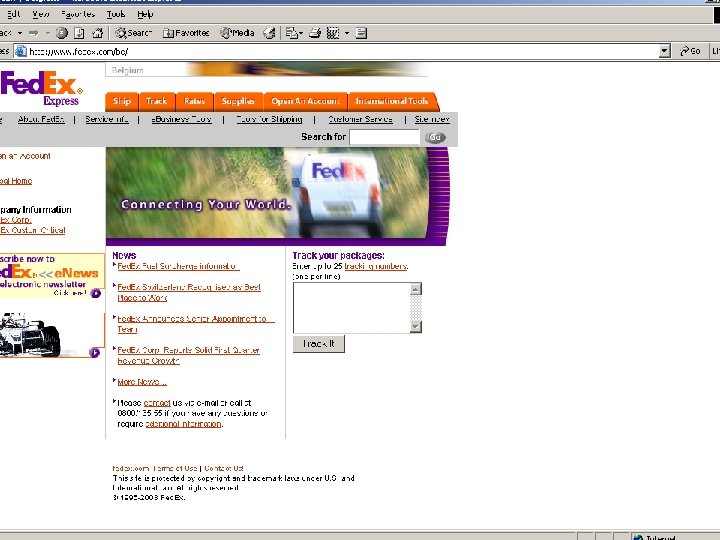
Task: Click the Mail icon in the toolbar
Action: click(291, 33)
